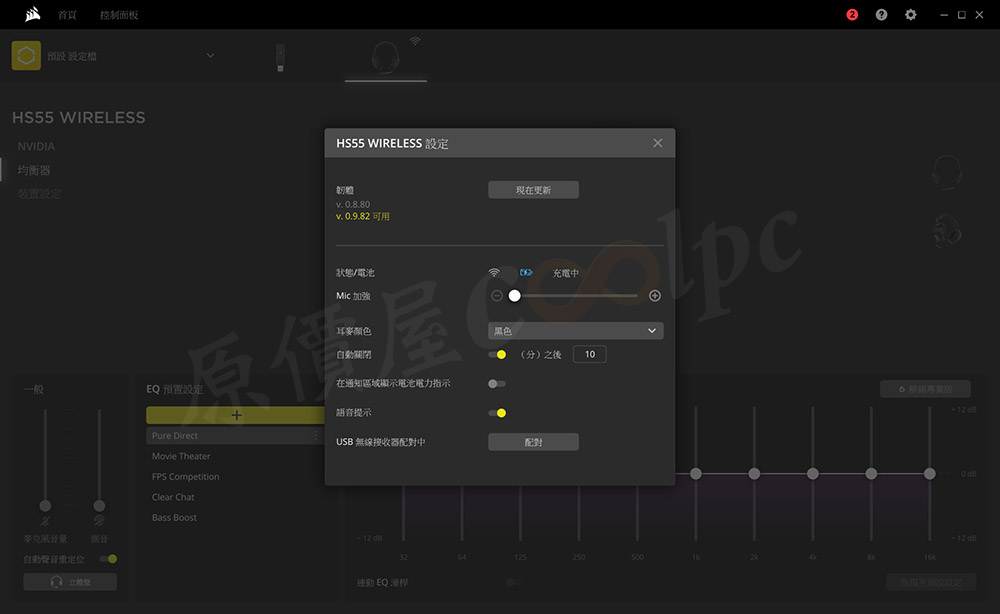The width and height of the screenshot is (1000, 614).
Task: Click Mic 加強 slider handle
Action: tap(515, 296)
